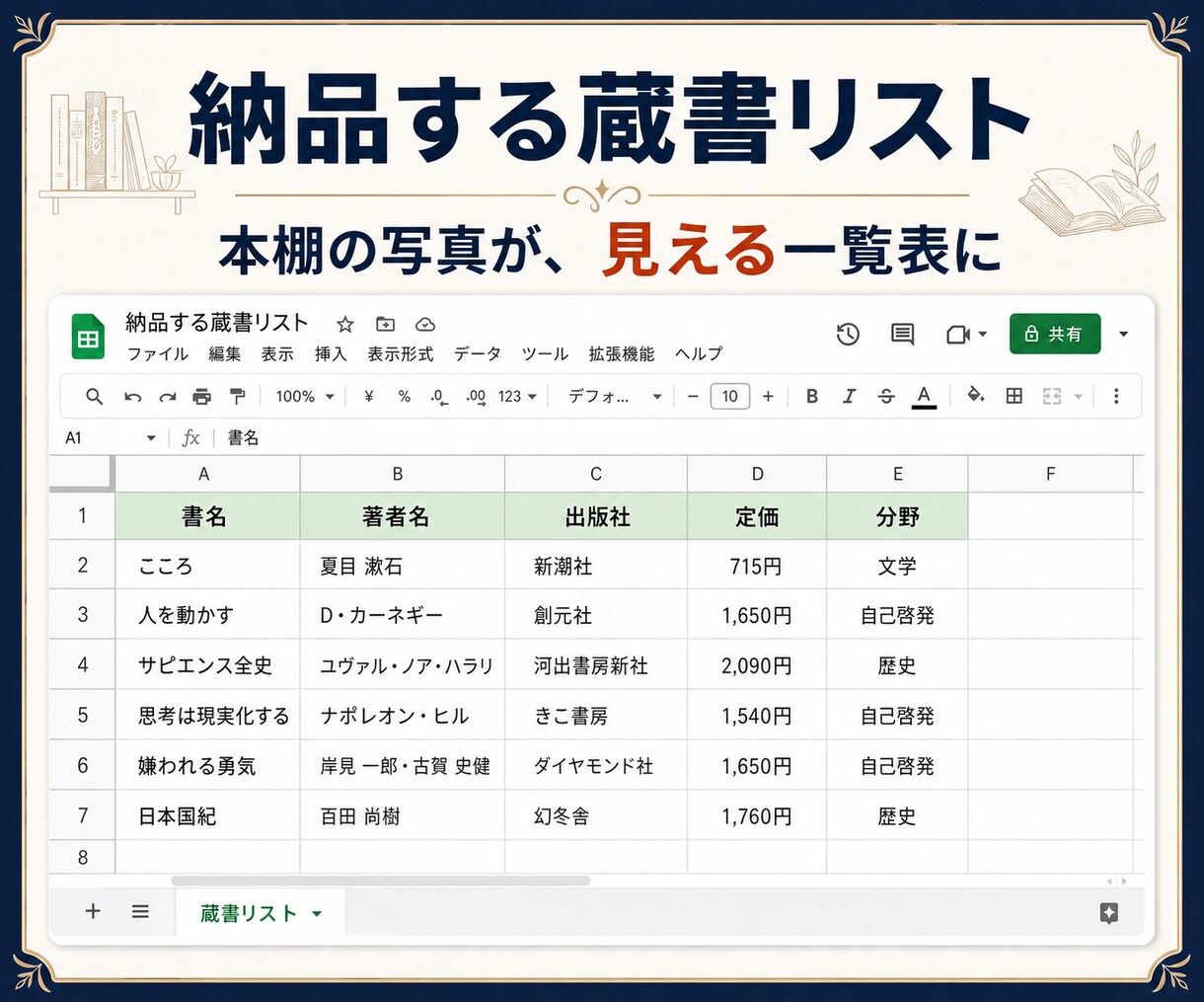
Task: Redo the last action
Action: click(168, 397)
